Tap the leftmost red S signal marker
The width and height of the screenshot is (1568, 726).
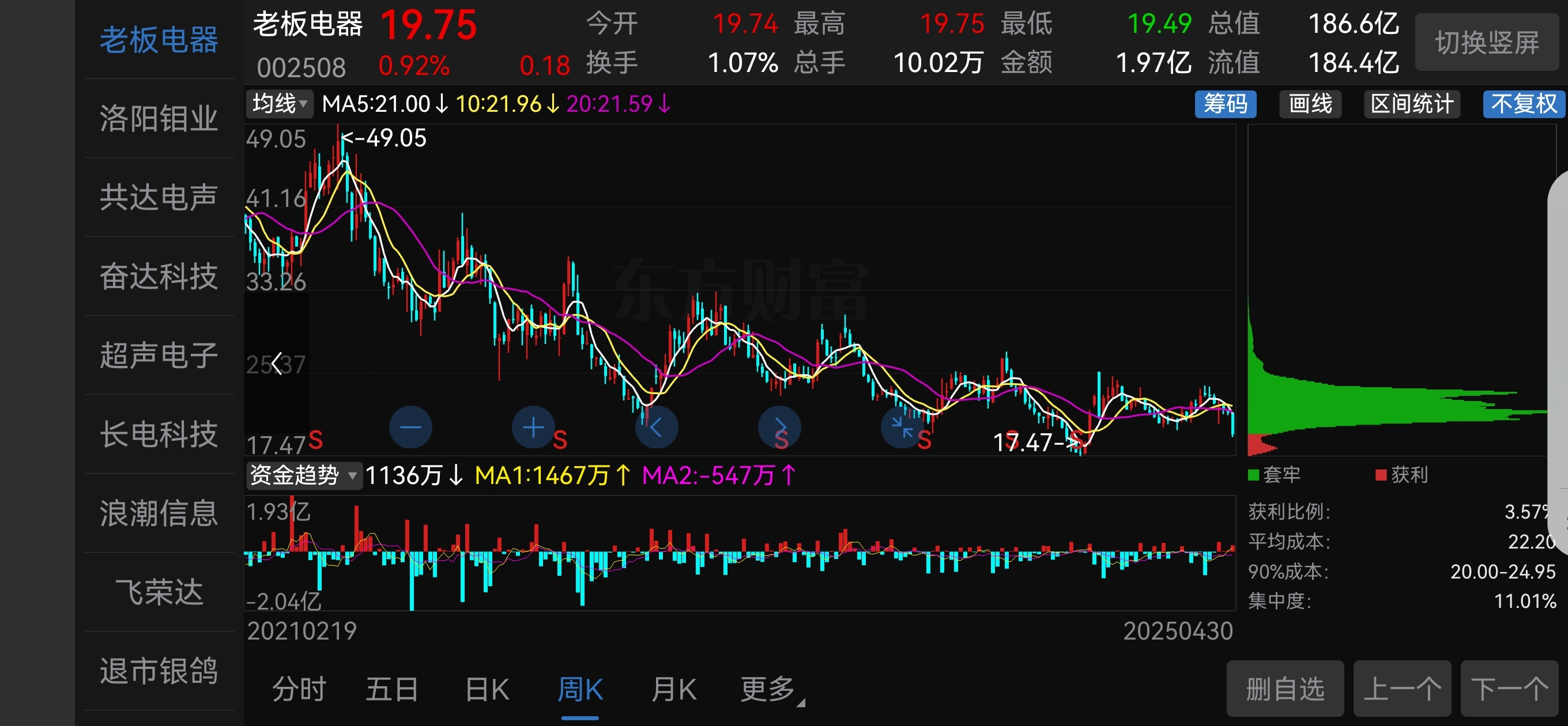point(315,440)
